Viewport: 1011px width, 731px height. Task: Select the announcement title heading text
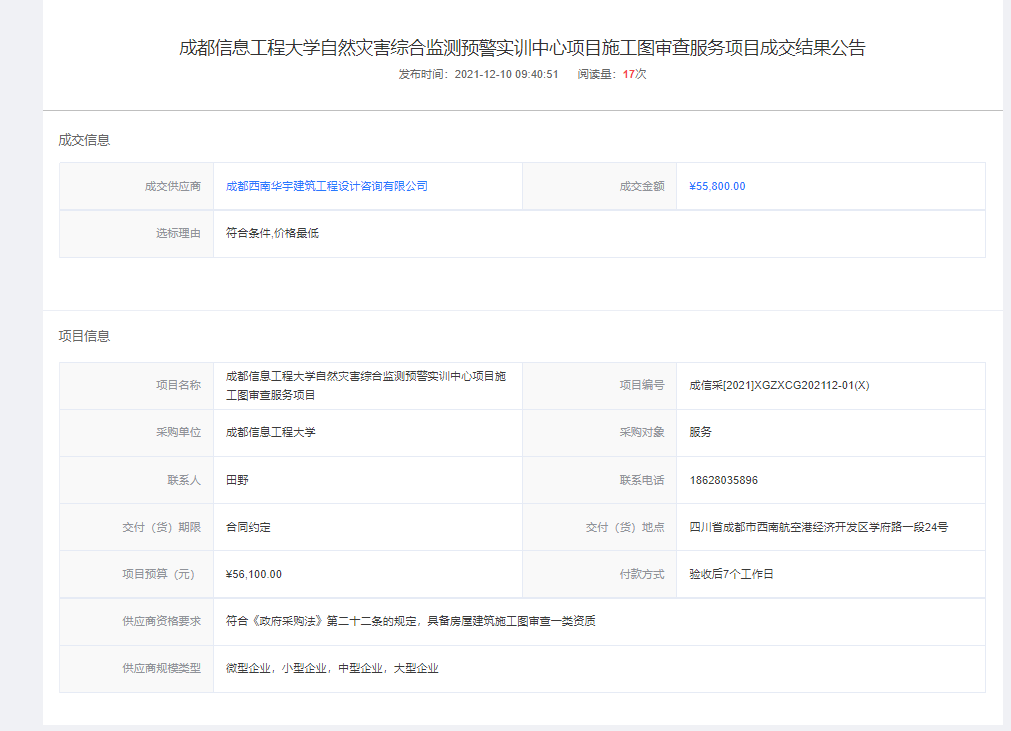tap(522, 48)
